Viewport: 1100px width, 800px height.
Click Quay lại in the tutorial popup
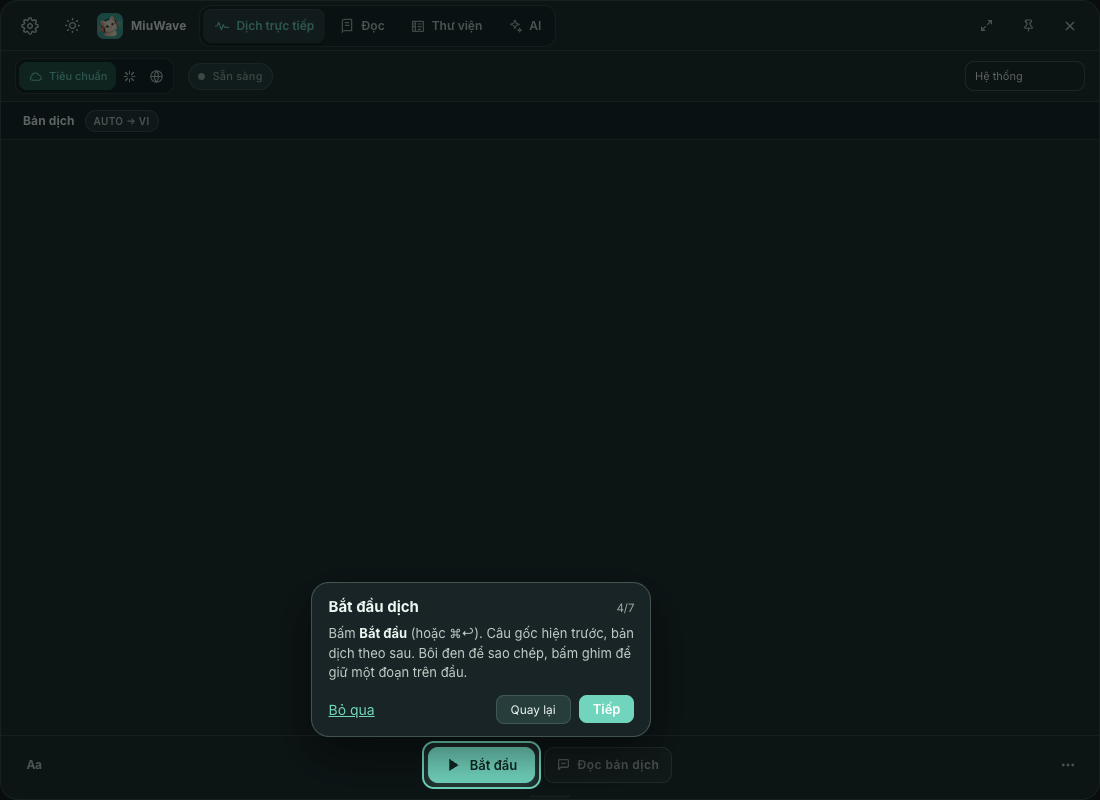tap(533, 709)
